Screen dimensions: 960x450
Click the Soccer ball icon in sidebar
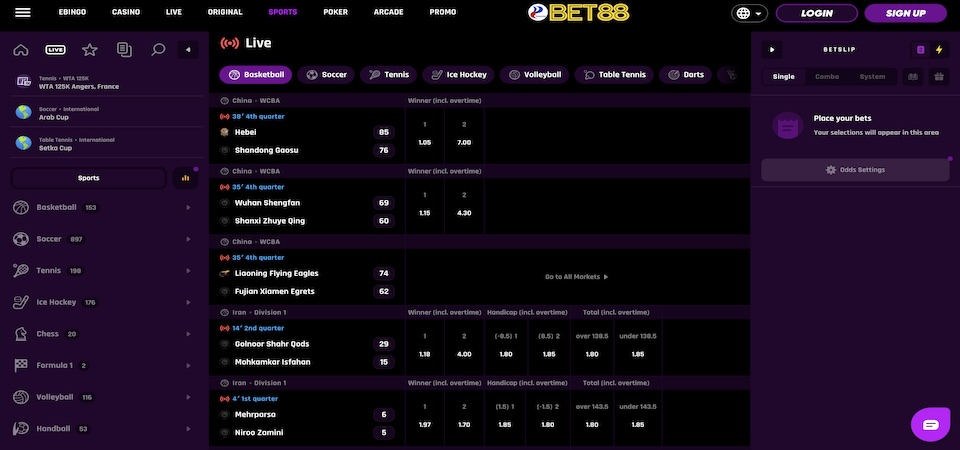[x=21, y=239]
